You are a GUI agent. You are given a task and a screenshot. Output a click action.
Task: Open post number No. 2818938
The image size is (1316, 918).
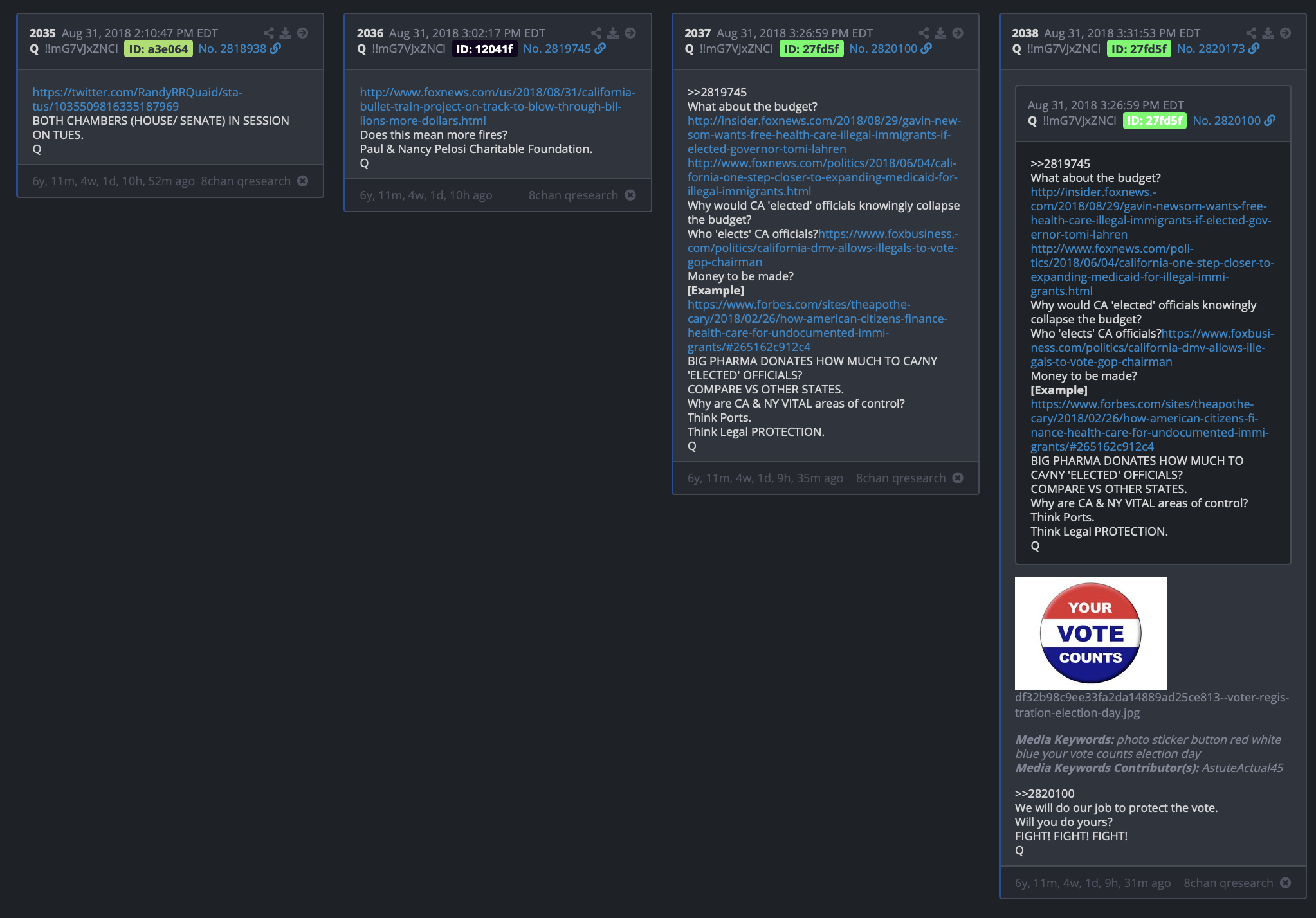click(232, 48)
